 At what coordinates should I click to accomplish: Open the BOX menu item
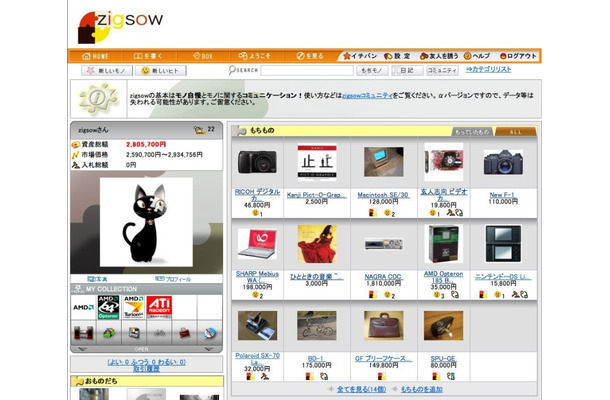click(x=203, y=56)
